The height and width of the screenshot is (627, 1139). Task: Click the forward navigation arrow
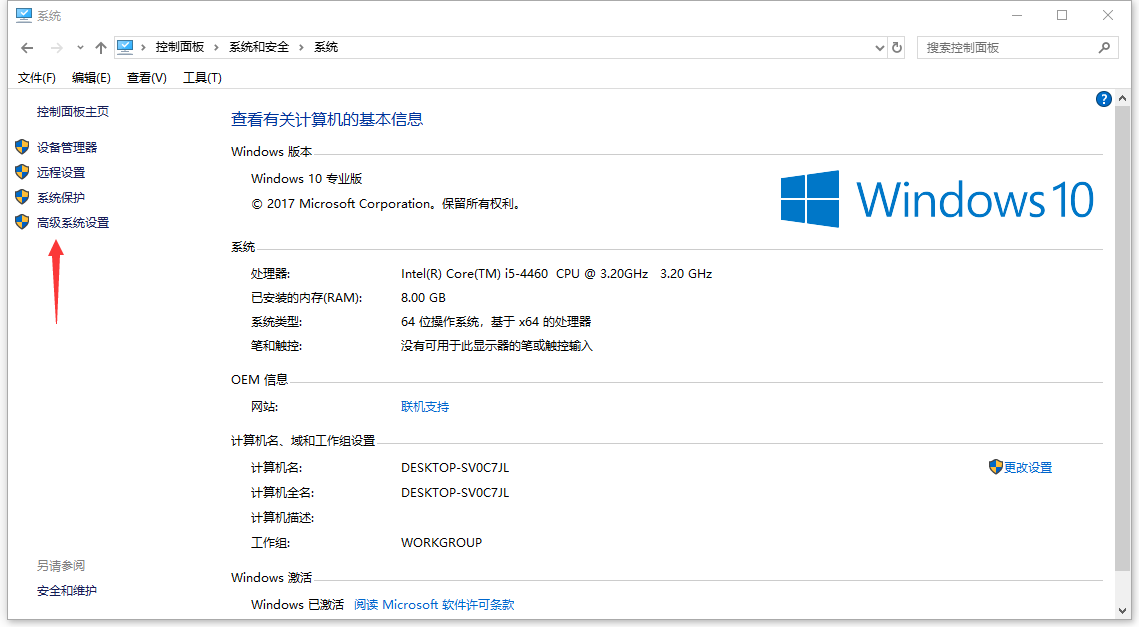click(56, 48)
